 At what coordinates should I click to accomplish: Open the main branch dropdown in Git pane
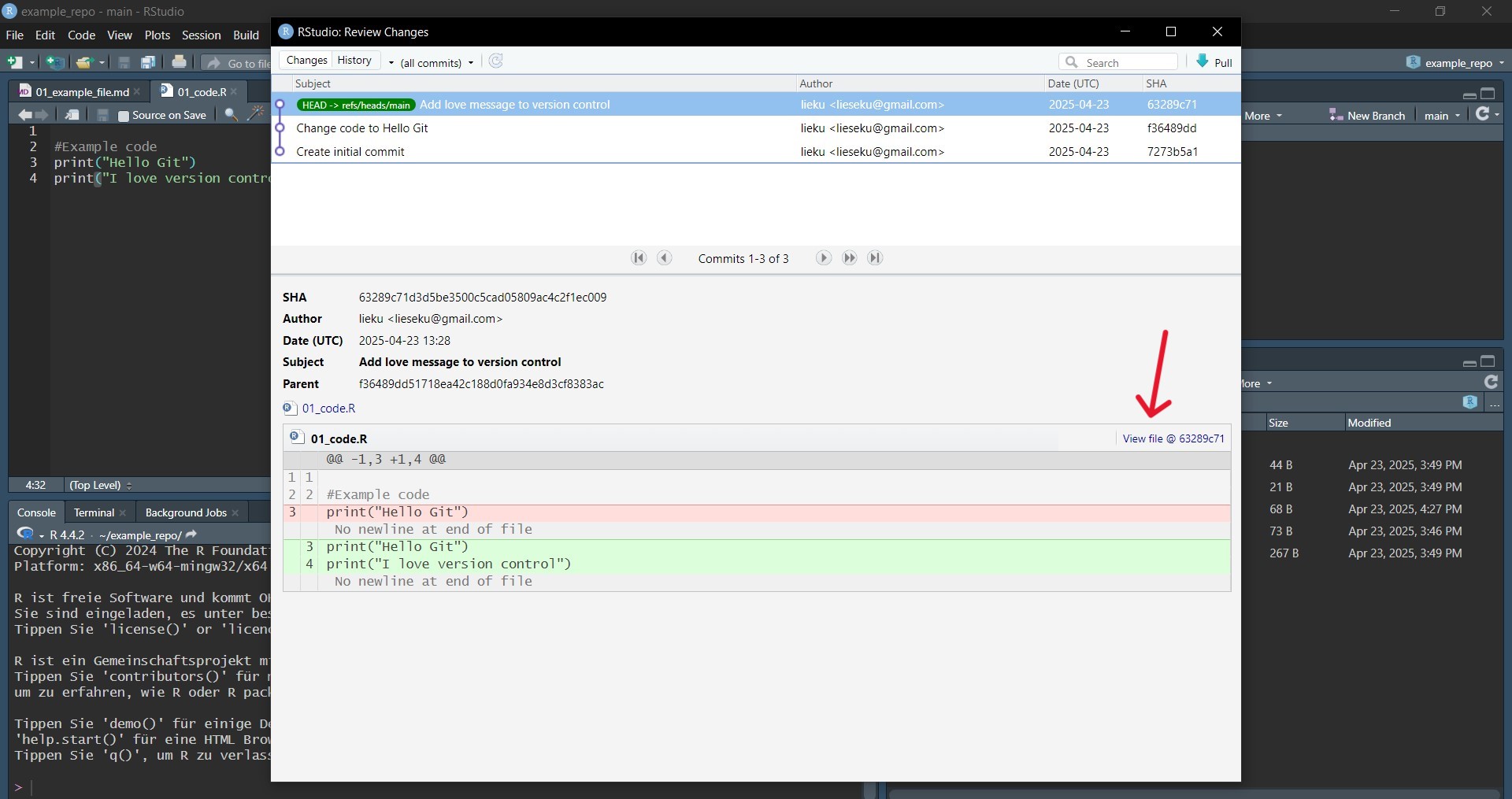tap(1441, 116)
